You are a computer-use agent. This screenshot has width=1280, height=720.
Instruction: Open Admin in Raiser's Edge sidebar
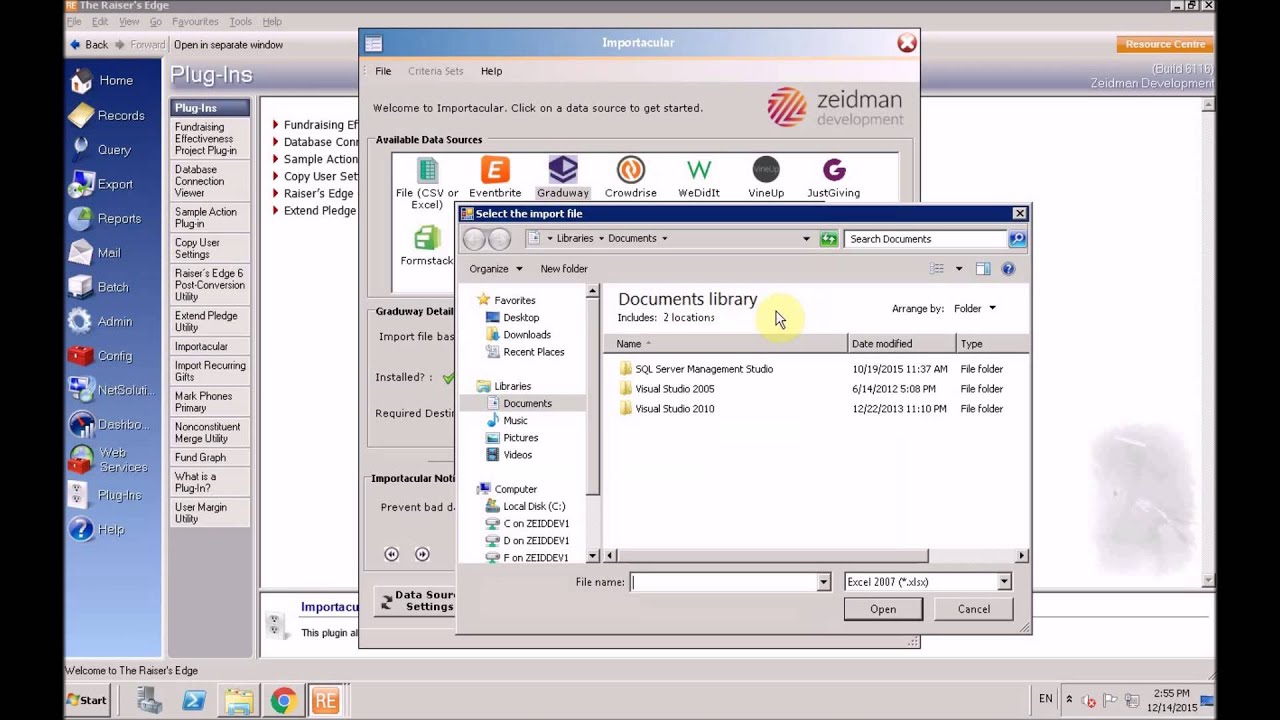[x=101, y=321]
